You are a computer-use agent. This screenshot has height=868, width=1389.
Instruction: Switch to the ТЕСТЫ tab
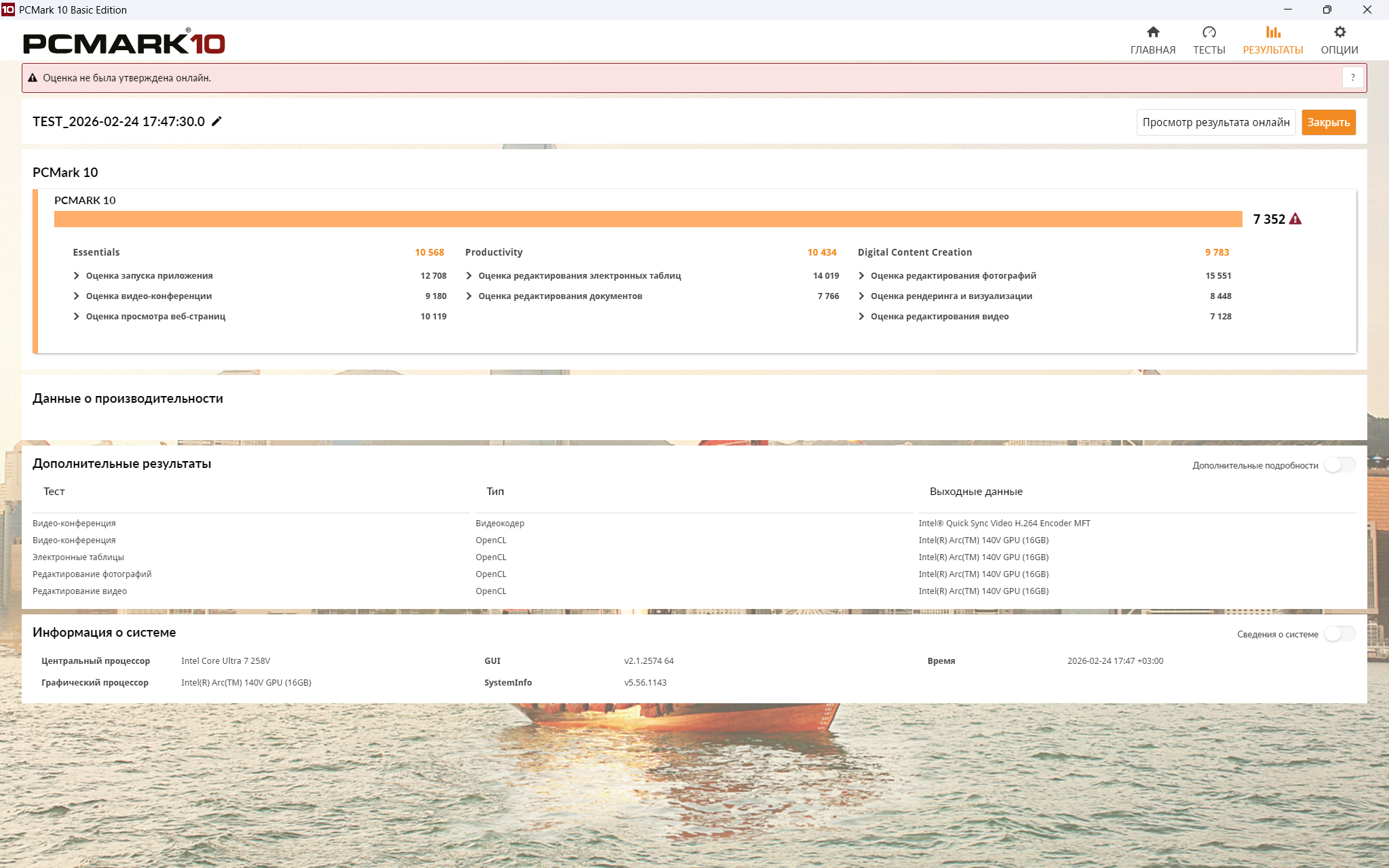click(1209, 50)
